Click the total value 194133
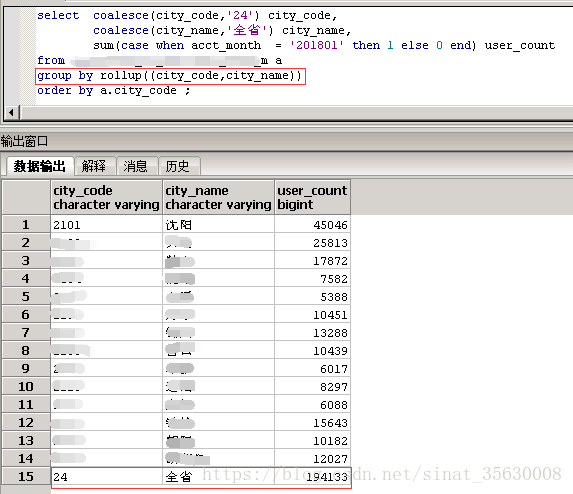 click(x=312, y=476)
